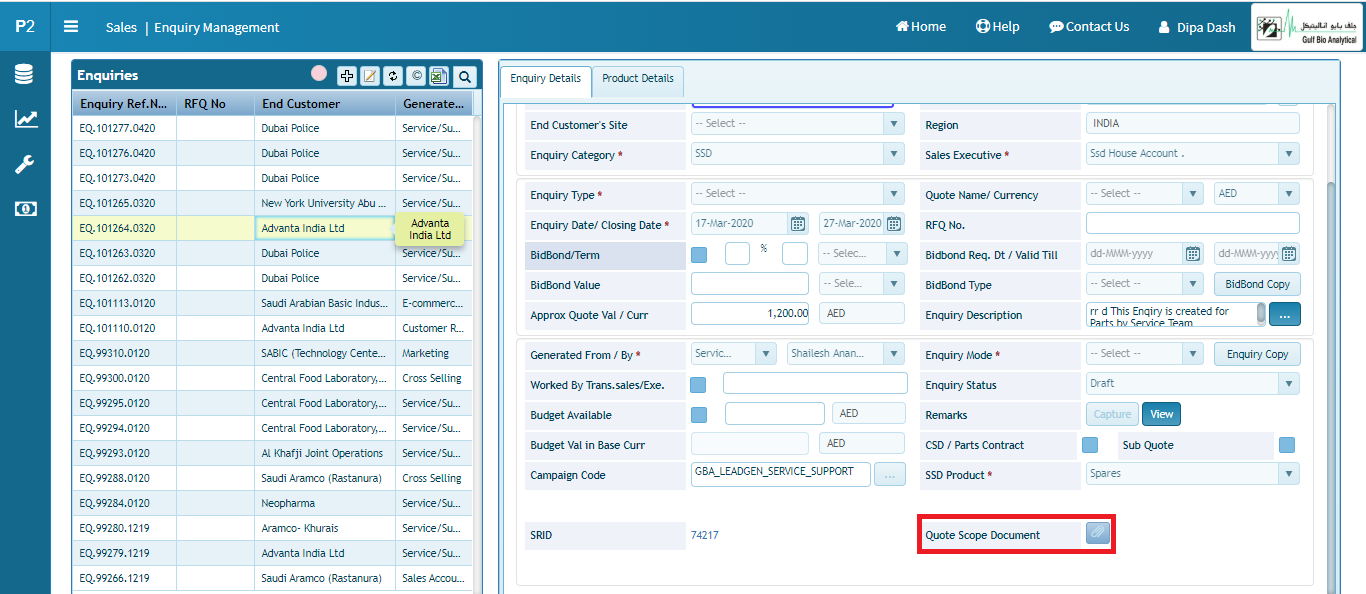1366x594 pixels.
Task: Open the database stack sidebar icon
Action: pos(25,75)
